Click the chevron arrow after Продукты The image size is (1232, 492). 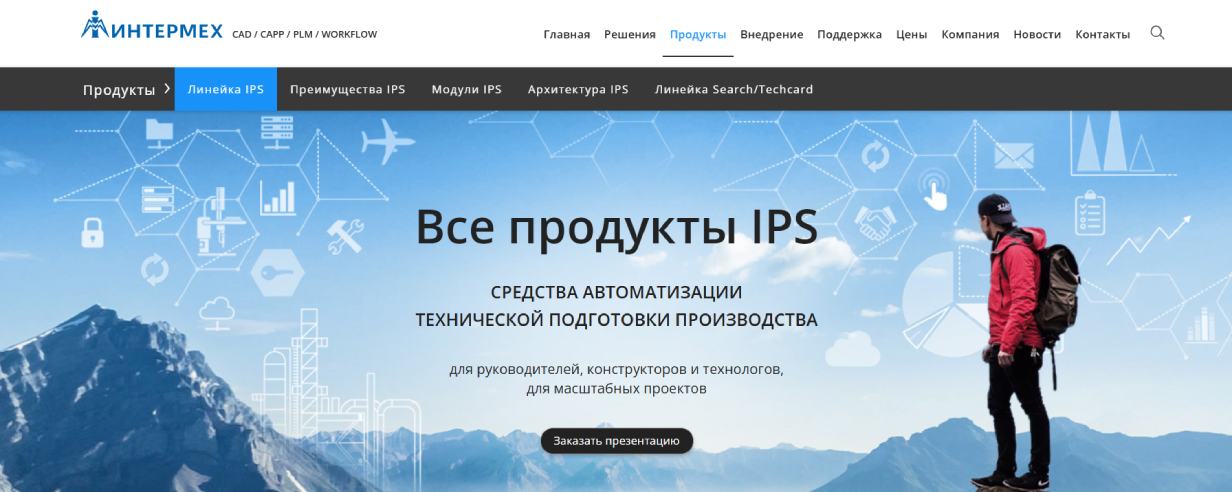click(x=166, y=89)
